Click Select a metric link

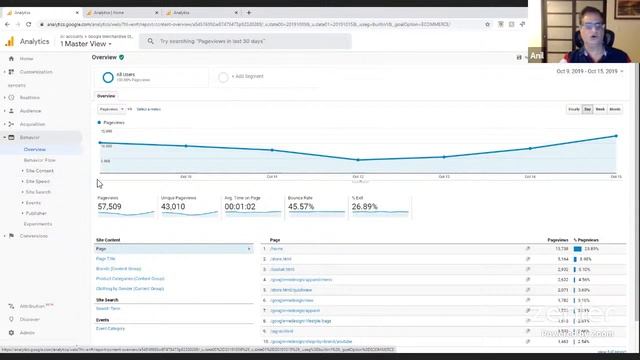(149, 109)
